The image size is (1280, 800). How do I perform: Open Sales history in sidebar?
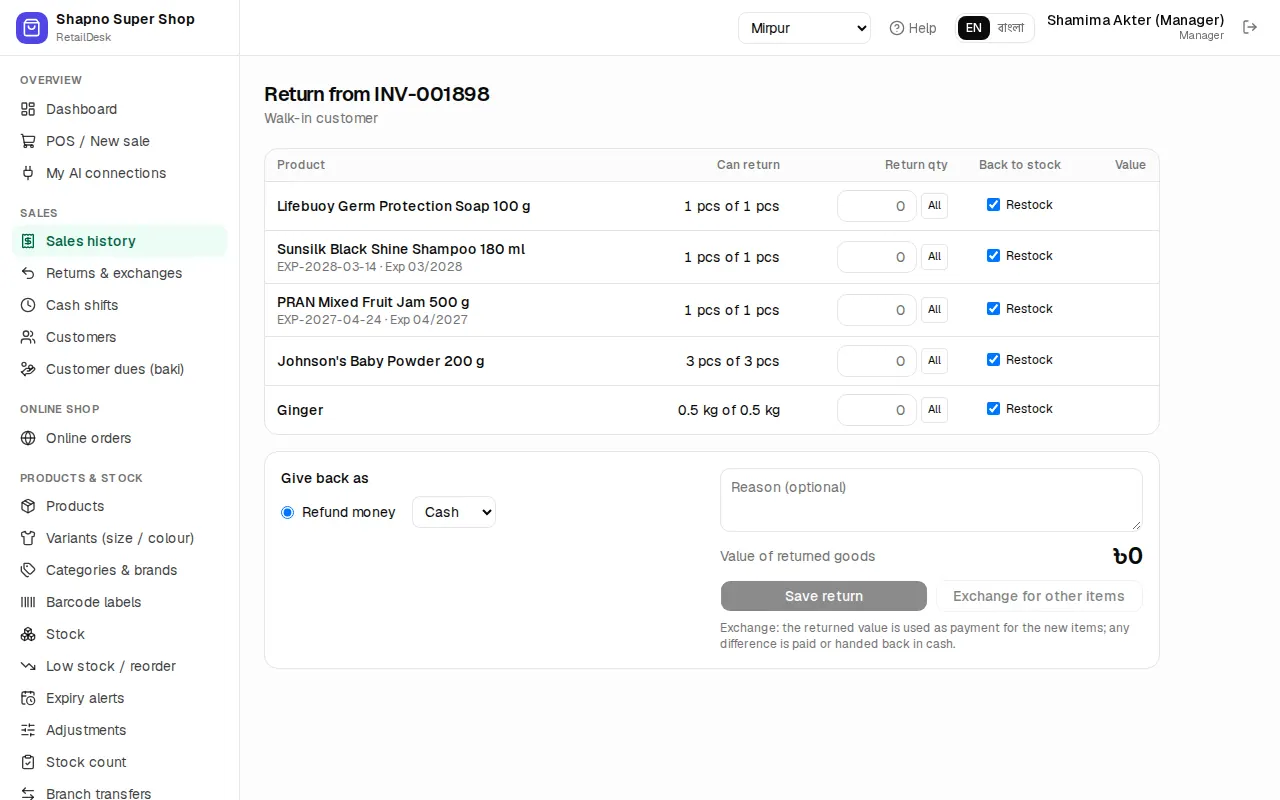(120, 241)
